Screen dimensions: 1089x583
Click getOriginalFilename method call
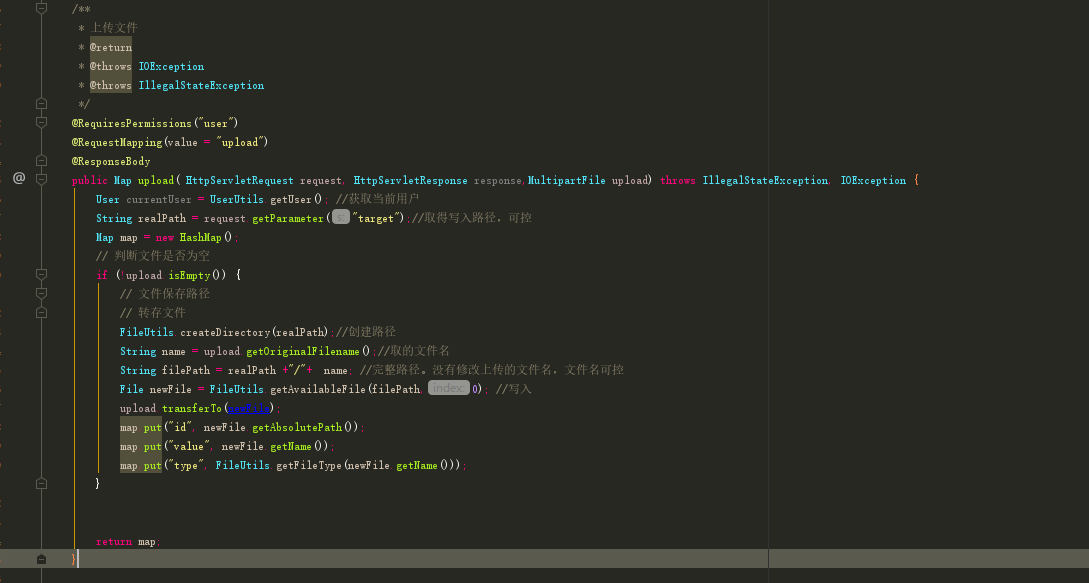pyautogui.click(x=303, y=351)
